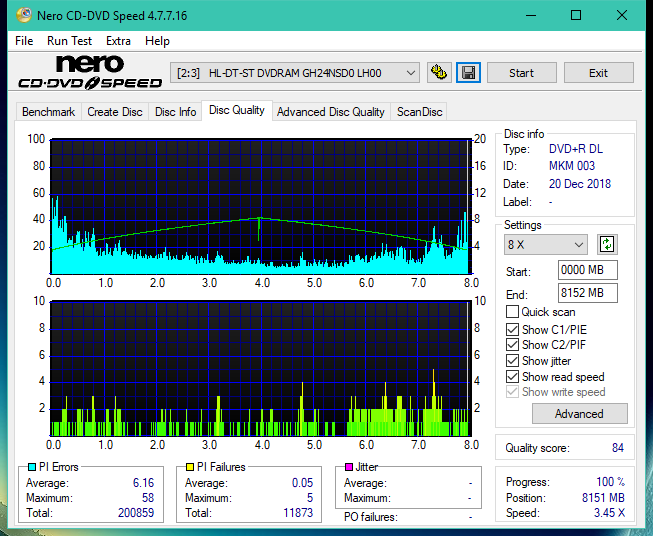Image resolution: width=653 pixels, height=536 pixels.
Task: Switch to the Create Disc tab
Action: [115, 112]
